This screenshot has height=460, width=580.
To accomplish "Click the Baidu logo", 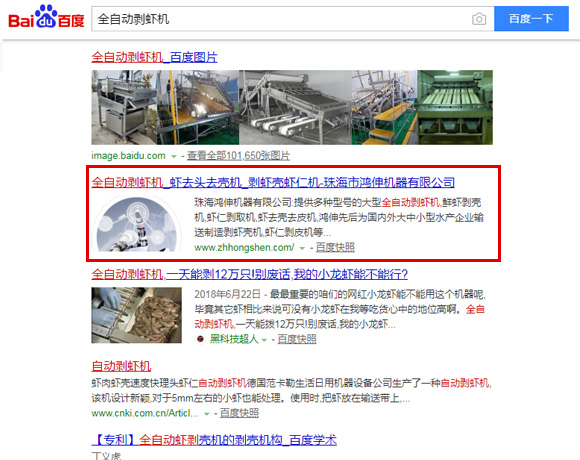I will [x=46, y=17].
